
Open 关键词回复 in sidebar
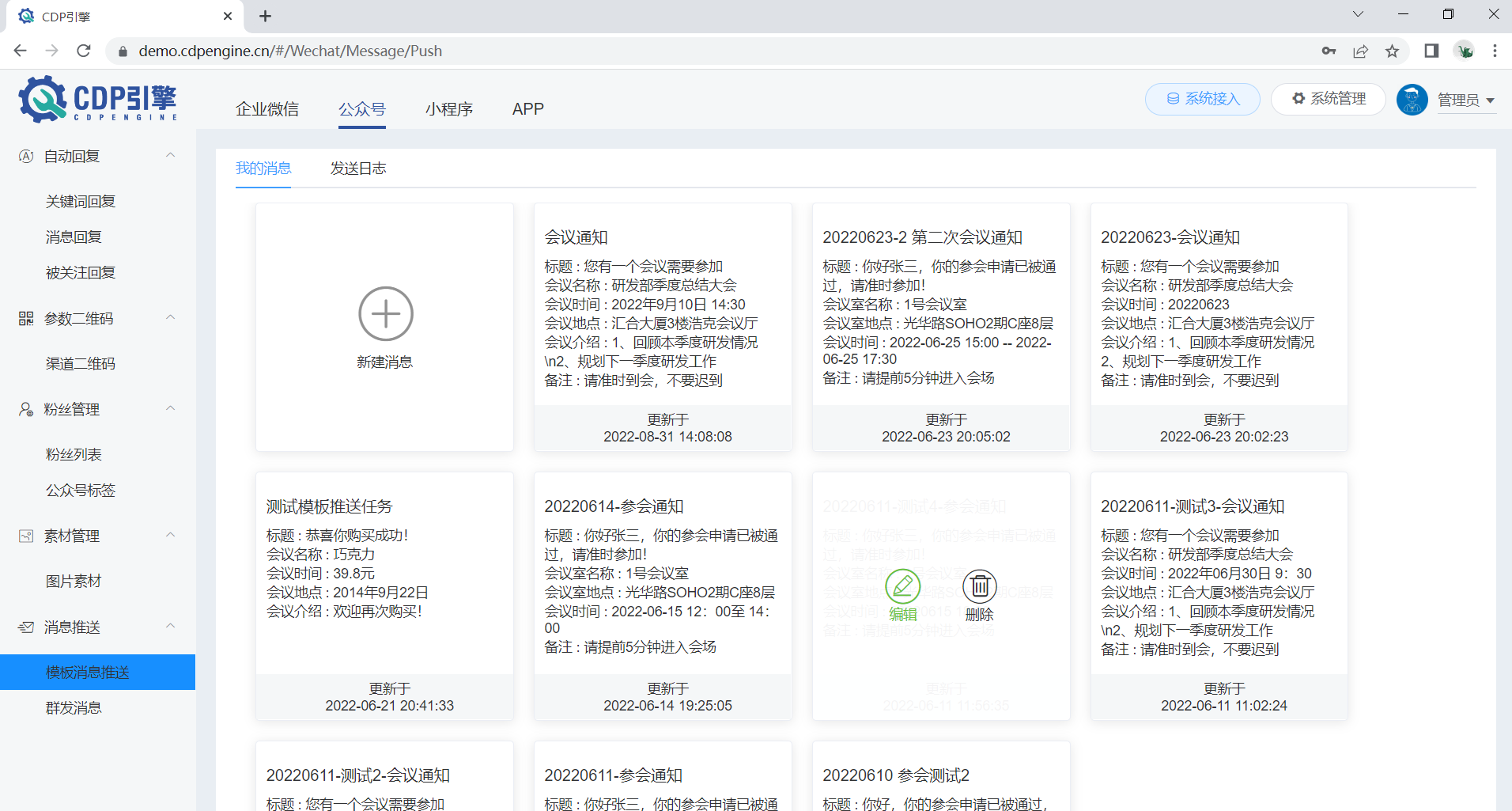coord(81,202)
